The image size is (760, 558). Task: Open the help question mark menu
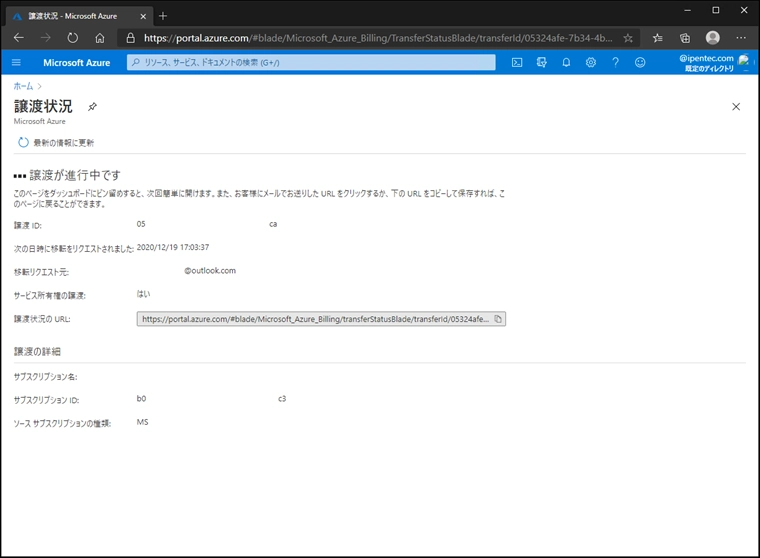click(x=615, y=63)
